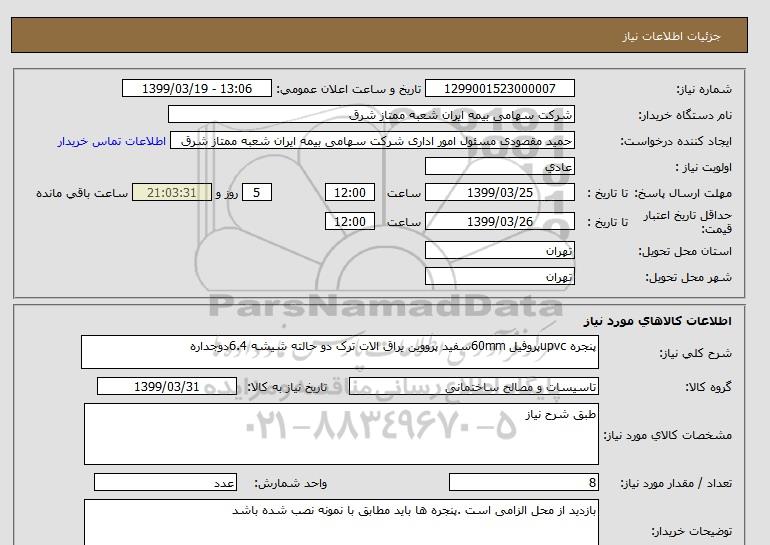Select the section heading اطلاعات کالاهای مورد نیاز

[x=658, y=321]
